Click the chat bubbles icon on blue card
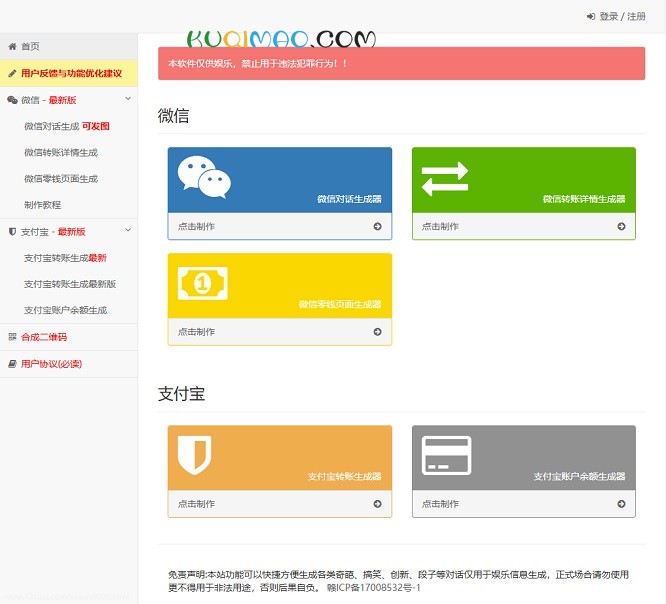Image resolution: width=666 pixels, height=604 pixels. (204, 177)
